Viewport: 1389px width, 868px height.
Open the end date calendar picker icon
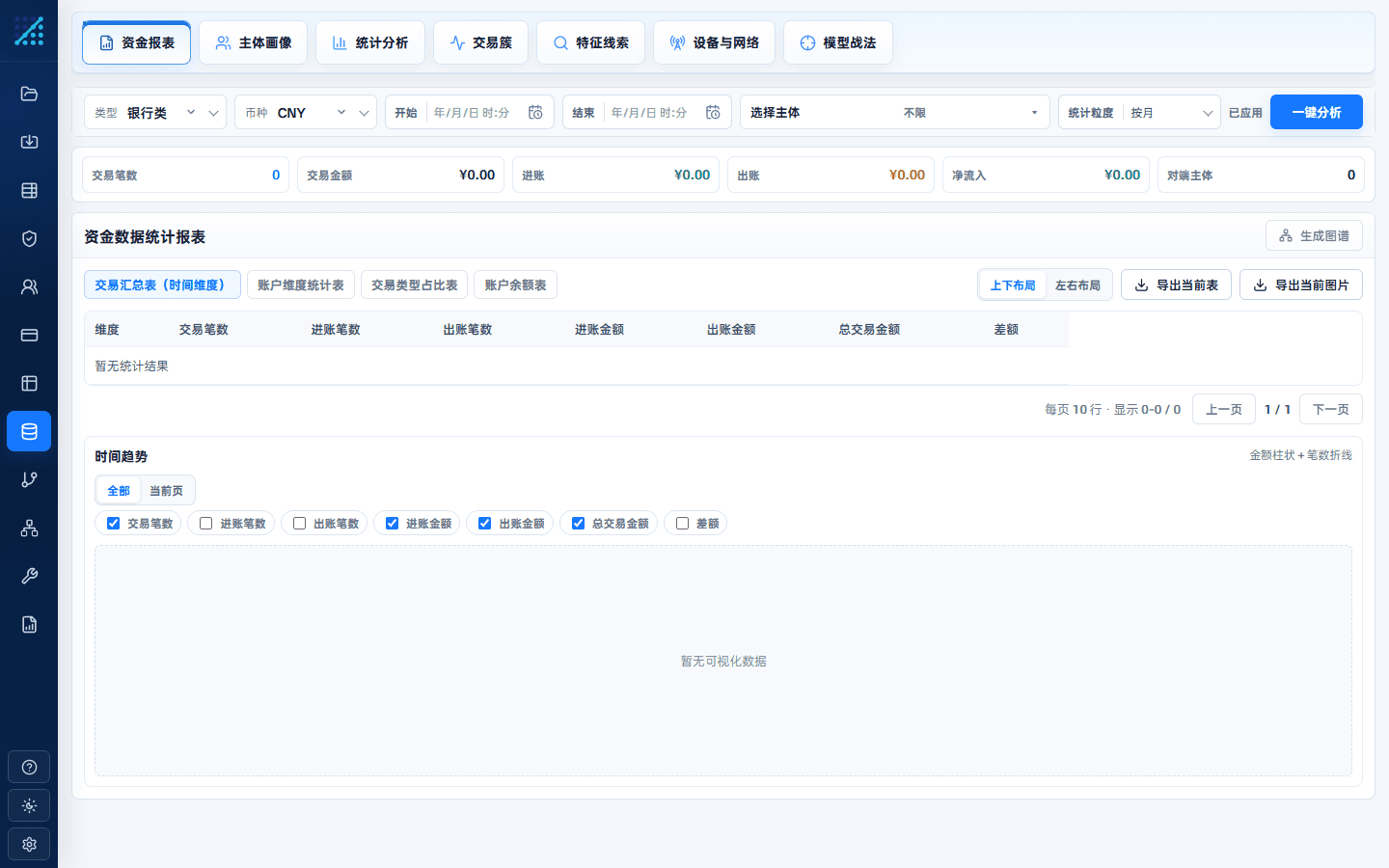[713, 113]
